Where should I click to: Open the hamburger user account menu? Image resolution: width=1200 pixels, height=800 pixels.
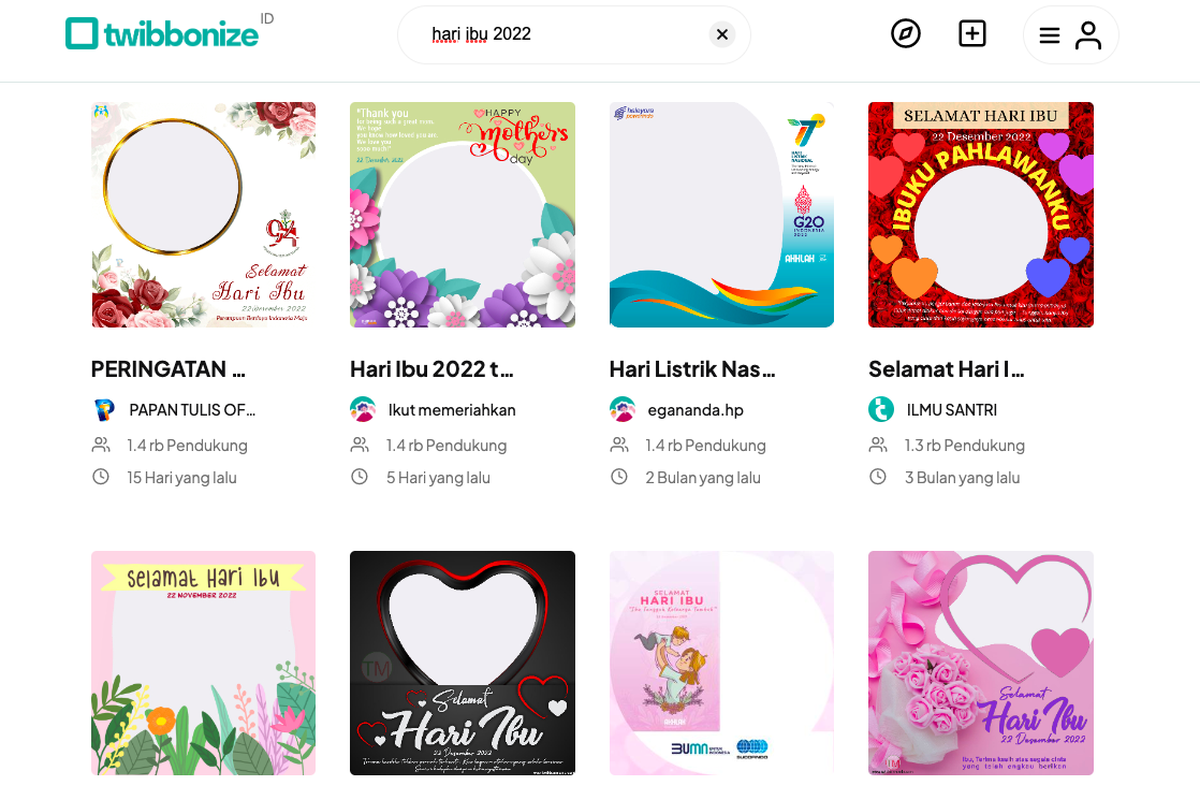1070,35
